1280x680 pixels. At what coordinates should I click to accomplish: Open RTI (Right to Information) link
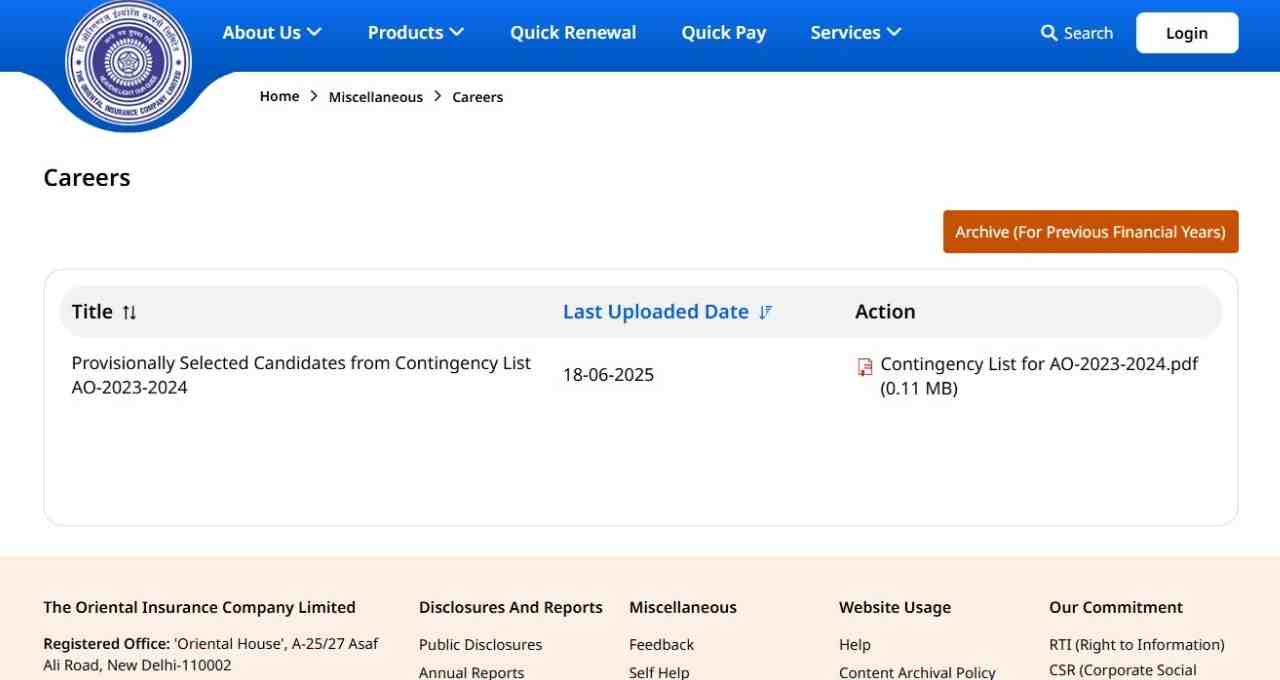(x=1137, y=645)
